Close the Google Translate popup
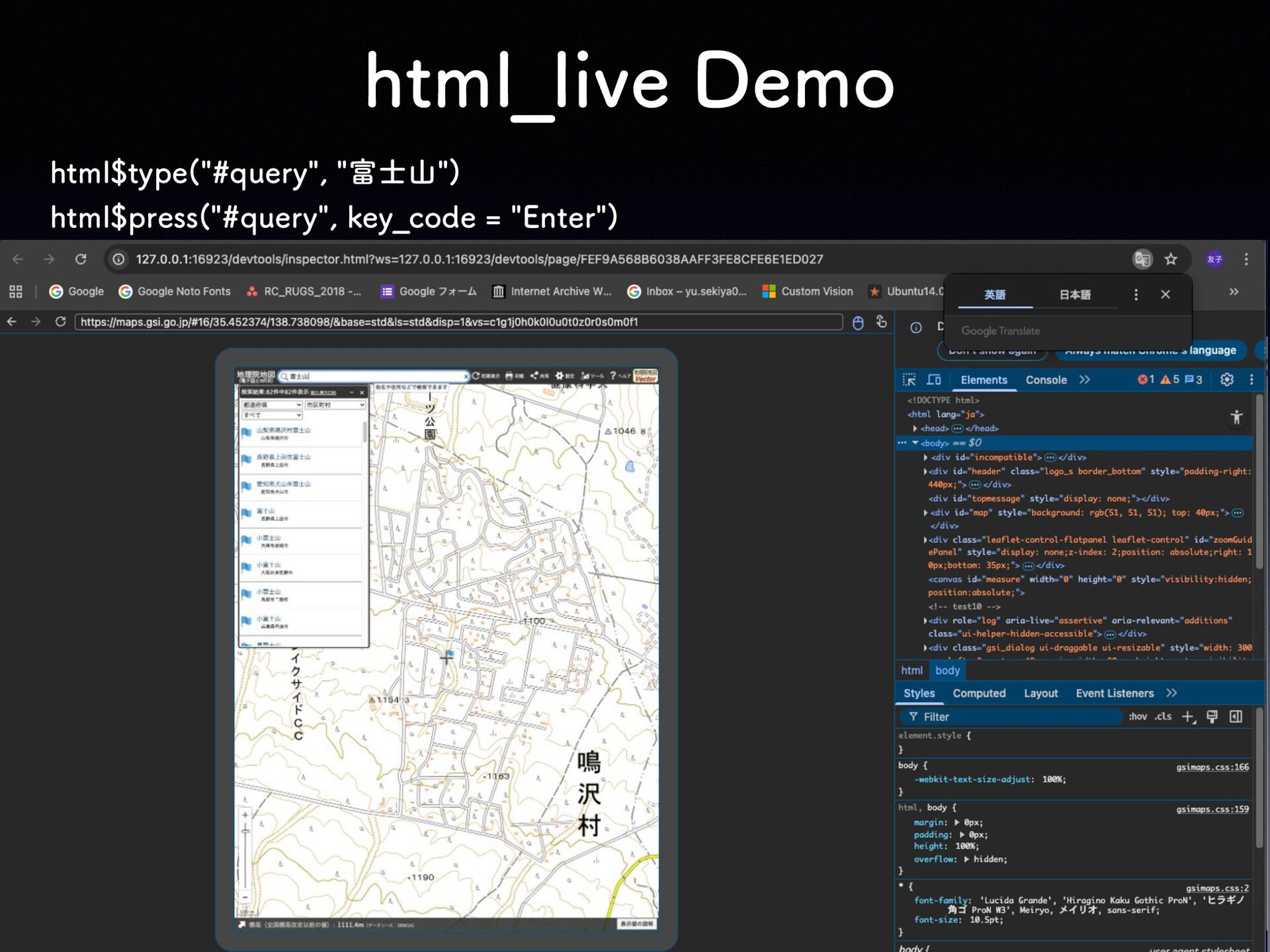 (1165, 294)
